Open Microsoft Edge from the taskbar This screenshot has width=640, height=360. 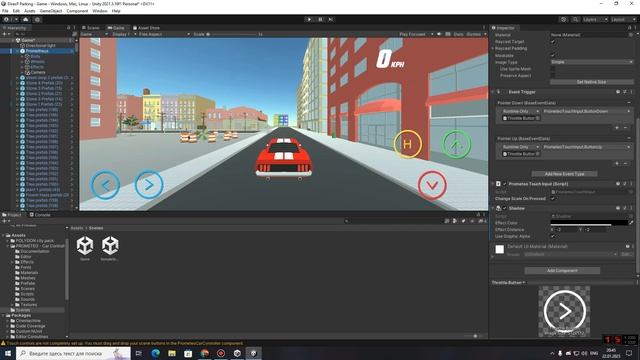click(x=156, y=353)
